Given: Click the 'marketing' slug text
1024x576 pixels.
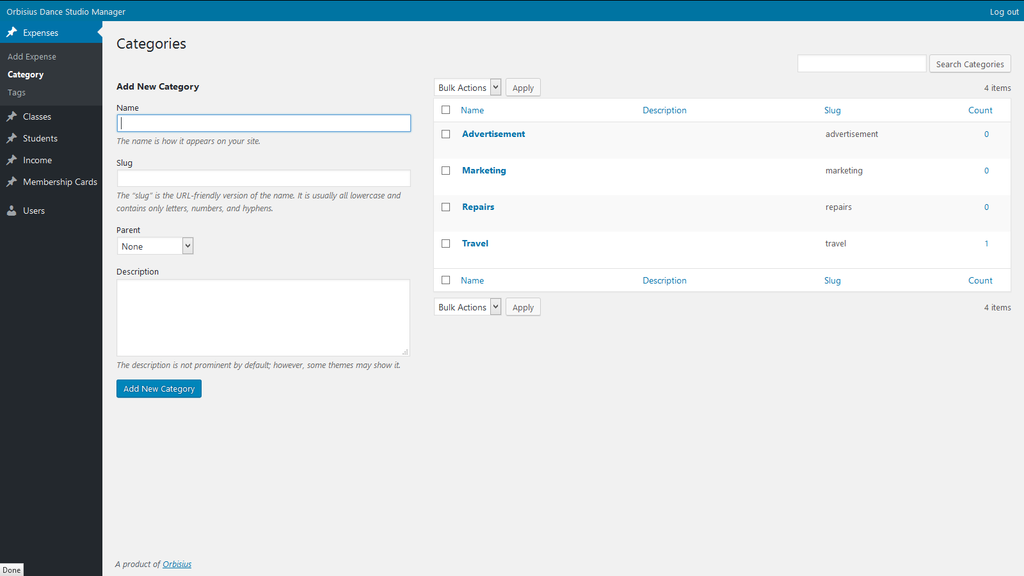Looking at the screenshot, I should pyautogui.click(x=844, y=170).
